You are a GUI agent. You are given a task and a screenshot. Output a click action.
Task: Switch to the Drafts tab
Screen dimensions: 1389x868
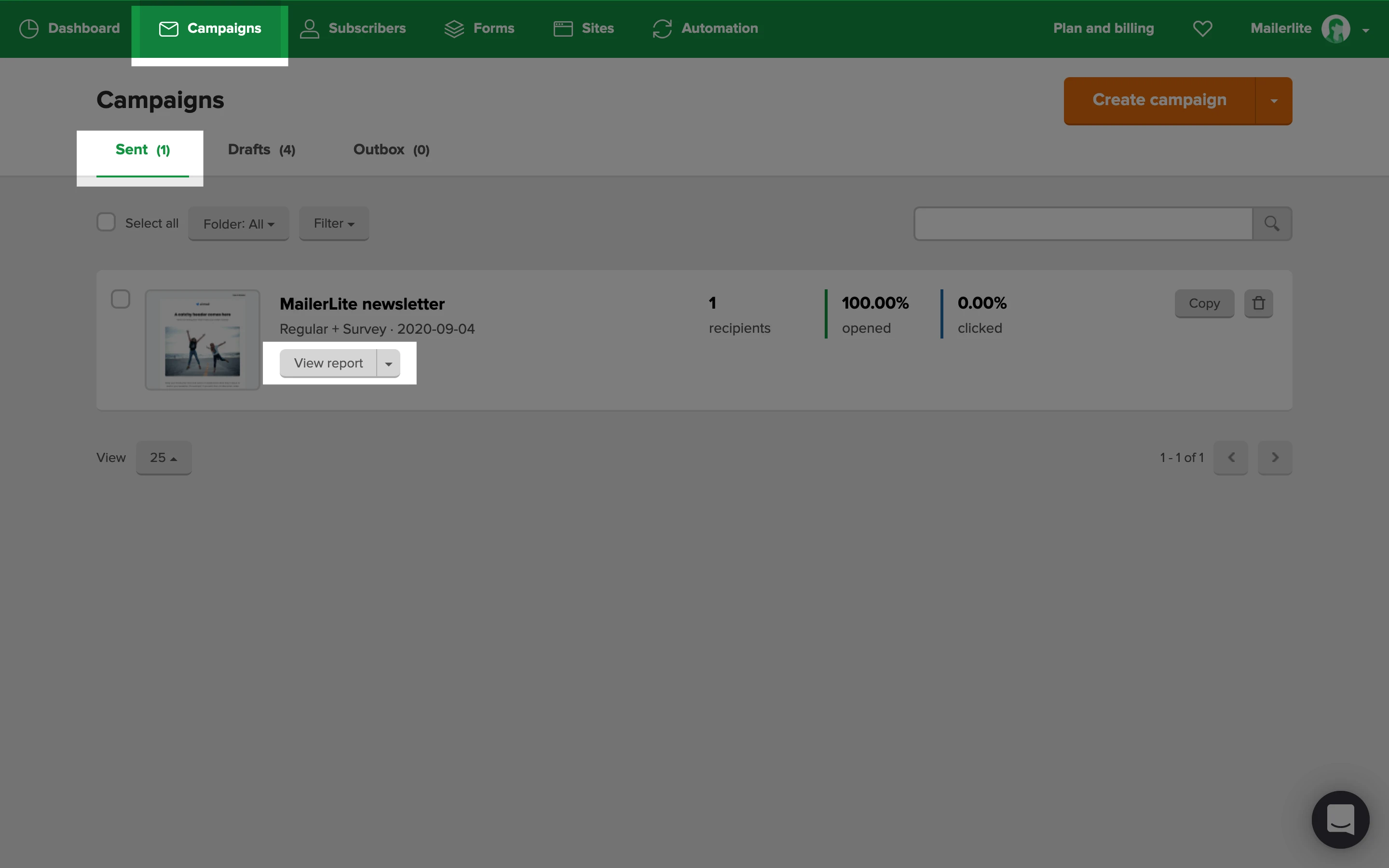(x=261, y=150)
